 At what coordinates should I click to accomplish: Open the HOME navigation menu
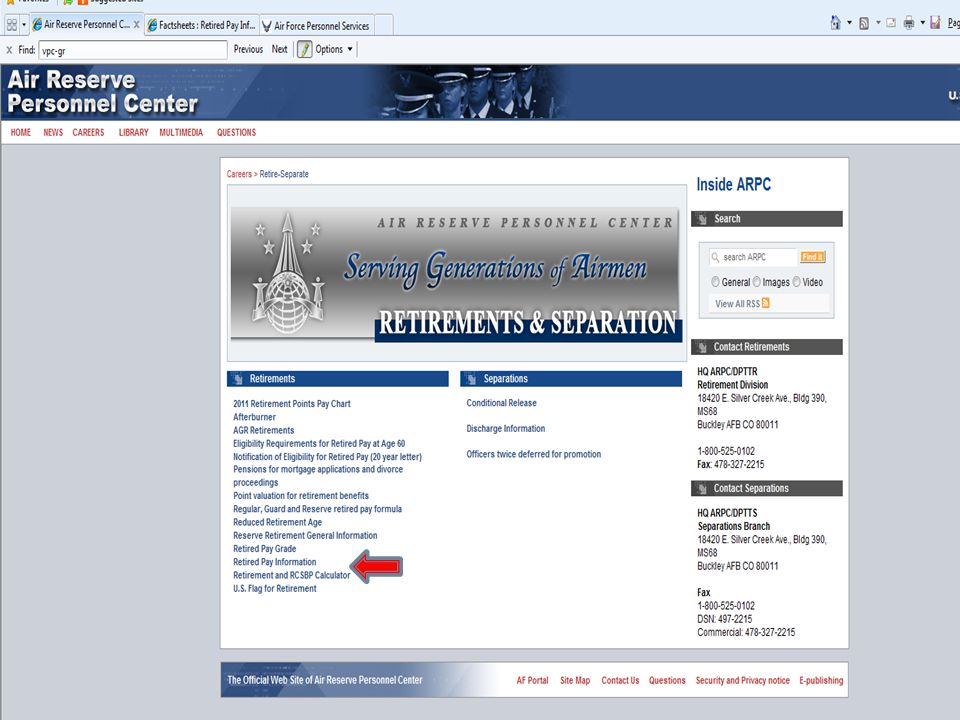click(x=20, y=132)
